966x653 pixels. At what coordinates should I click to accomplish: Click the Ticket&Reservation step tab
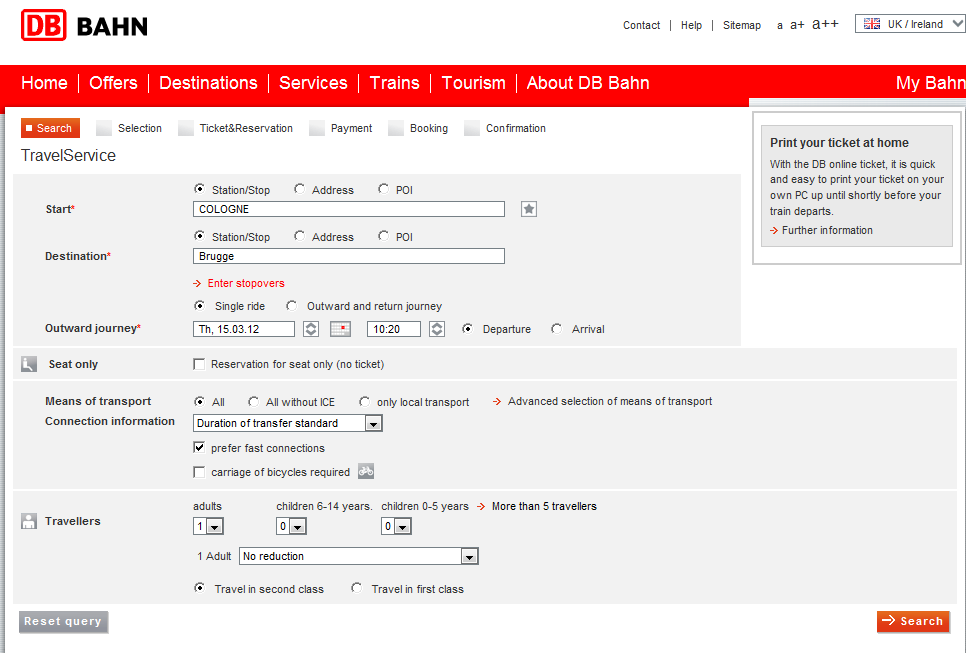235,128
